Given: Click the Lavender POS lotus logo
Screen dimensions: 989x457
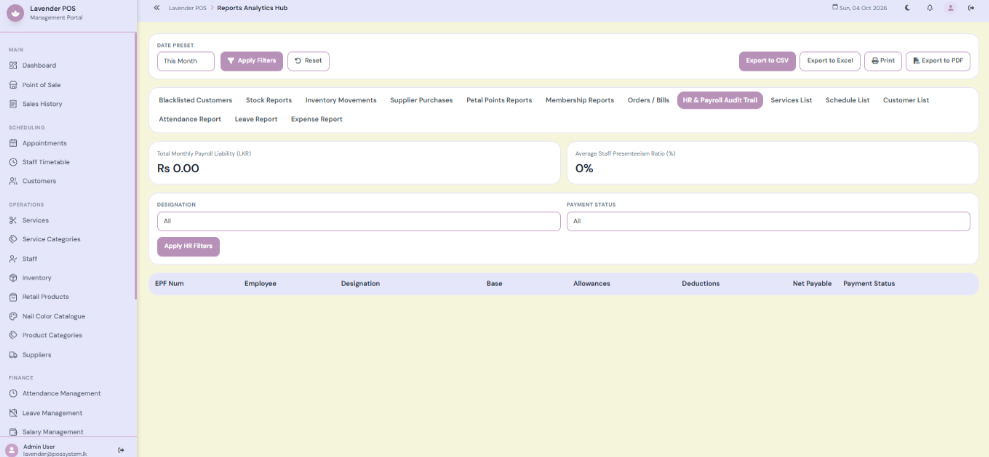Looking at the screenshot, I should (x=15, y=13).
